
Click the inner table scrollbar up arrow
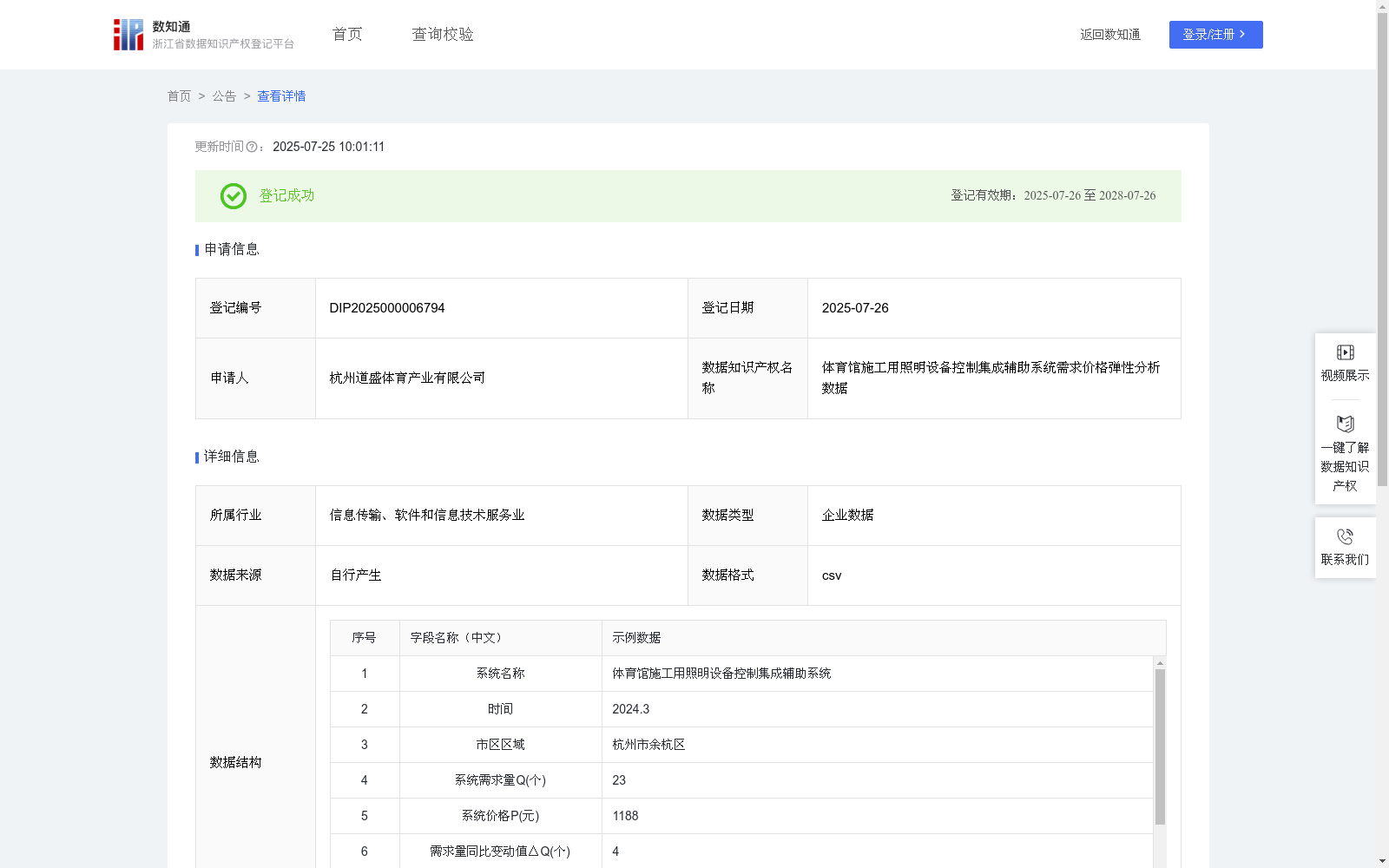click(x=1160, y=663)
